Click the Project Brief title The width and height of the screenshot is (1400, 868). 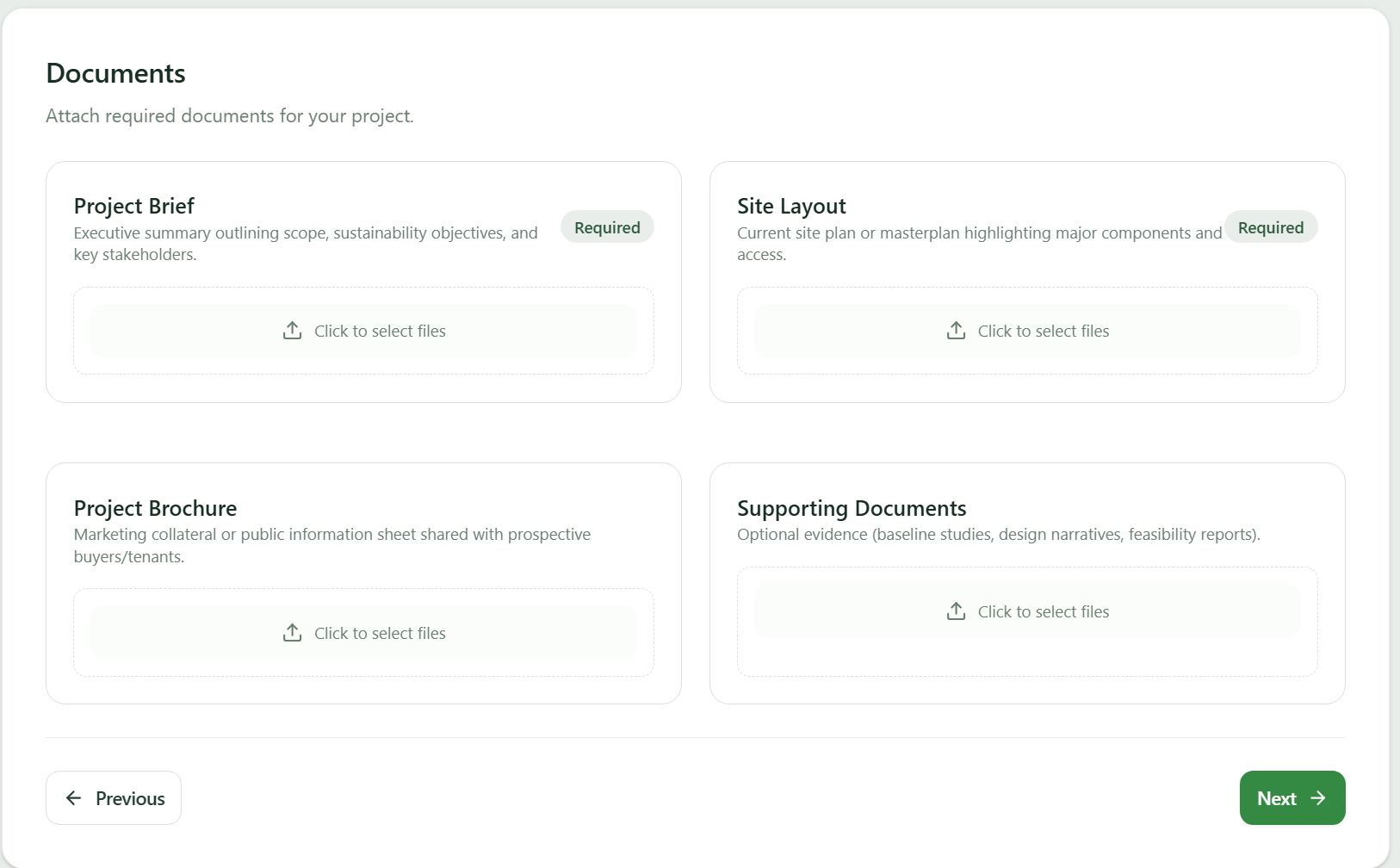pos(134,206)
